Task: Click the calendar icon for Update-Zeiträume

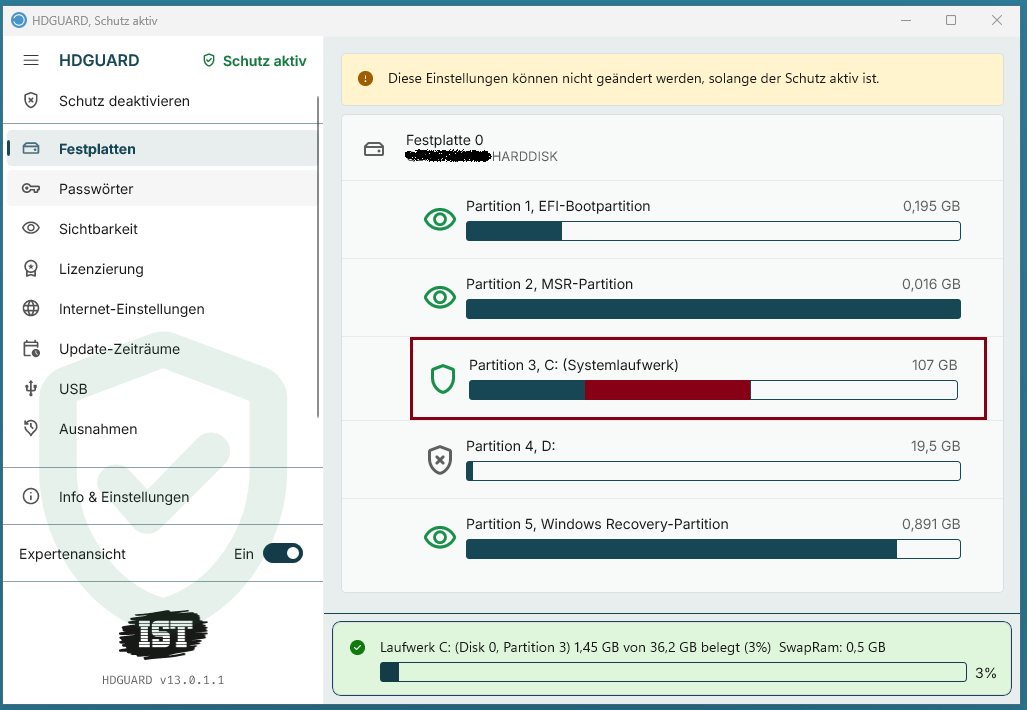Action: [31, 348]
